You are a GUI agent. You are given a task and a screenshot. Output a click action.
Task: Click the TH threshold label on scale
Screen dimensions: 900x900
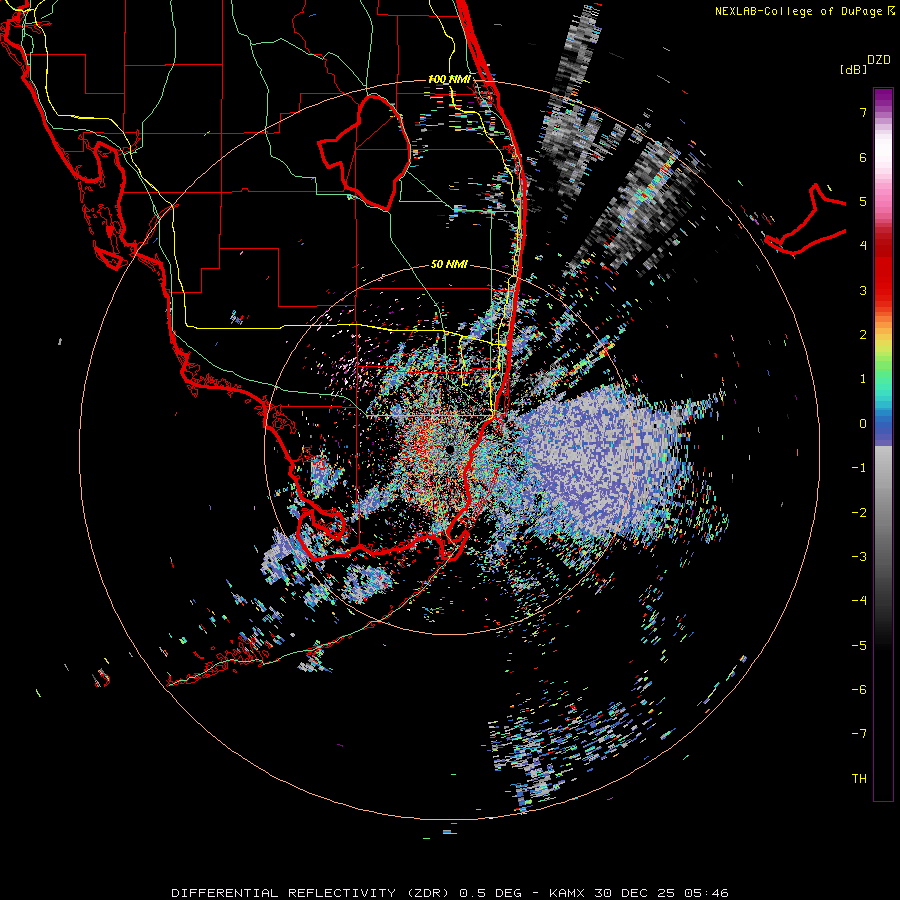(x=859, y=778)
